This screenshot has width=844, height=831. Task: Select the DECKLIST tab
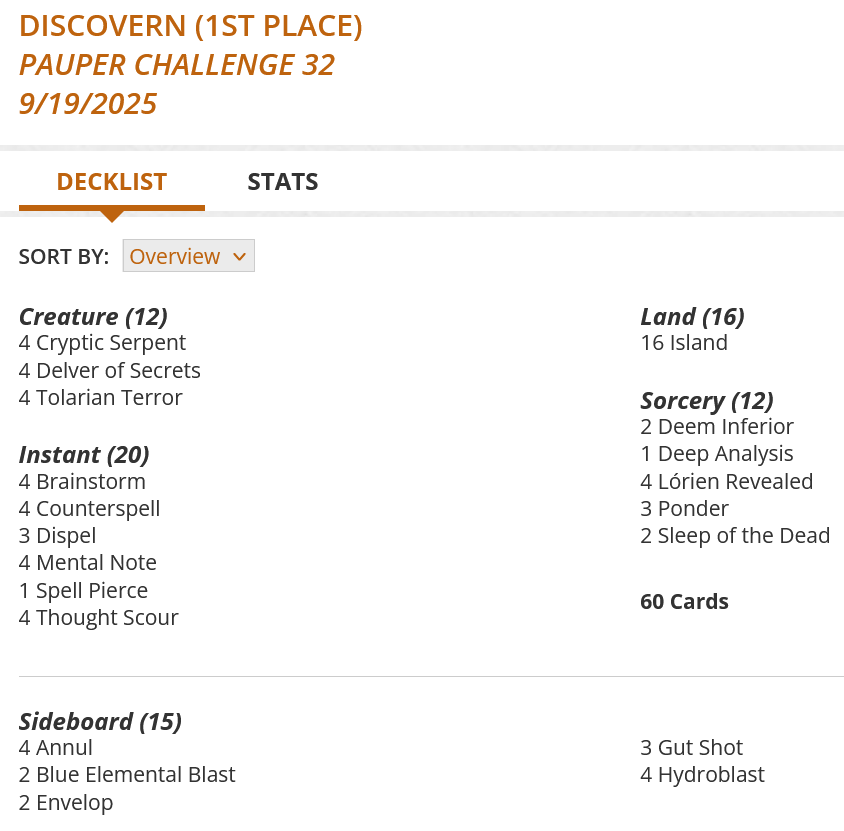point(111,182)
